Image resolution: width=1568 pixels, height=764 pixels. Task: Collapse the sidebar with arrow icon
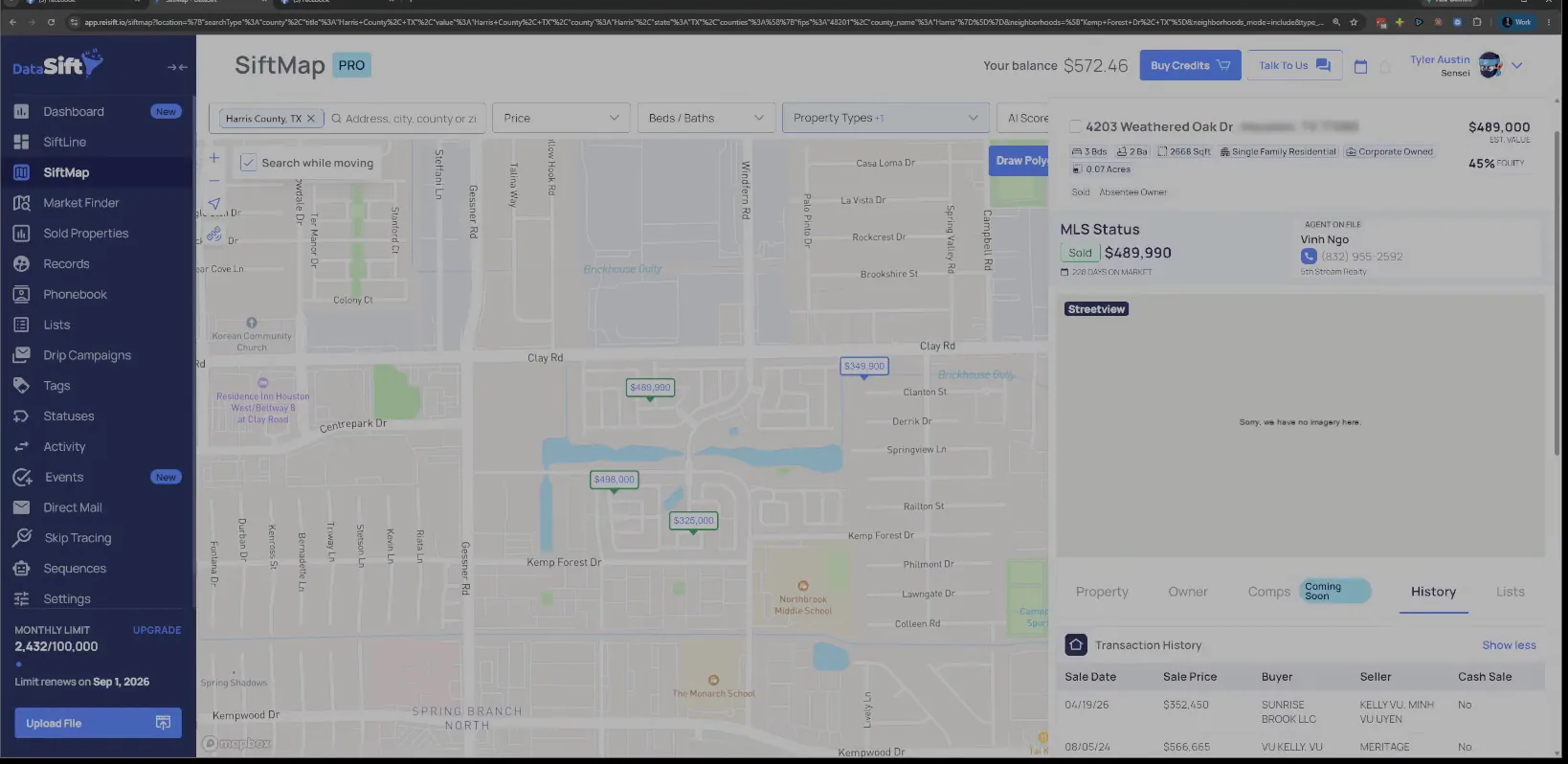click(x=177, y=67)
